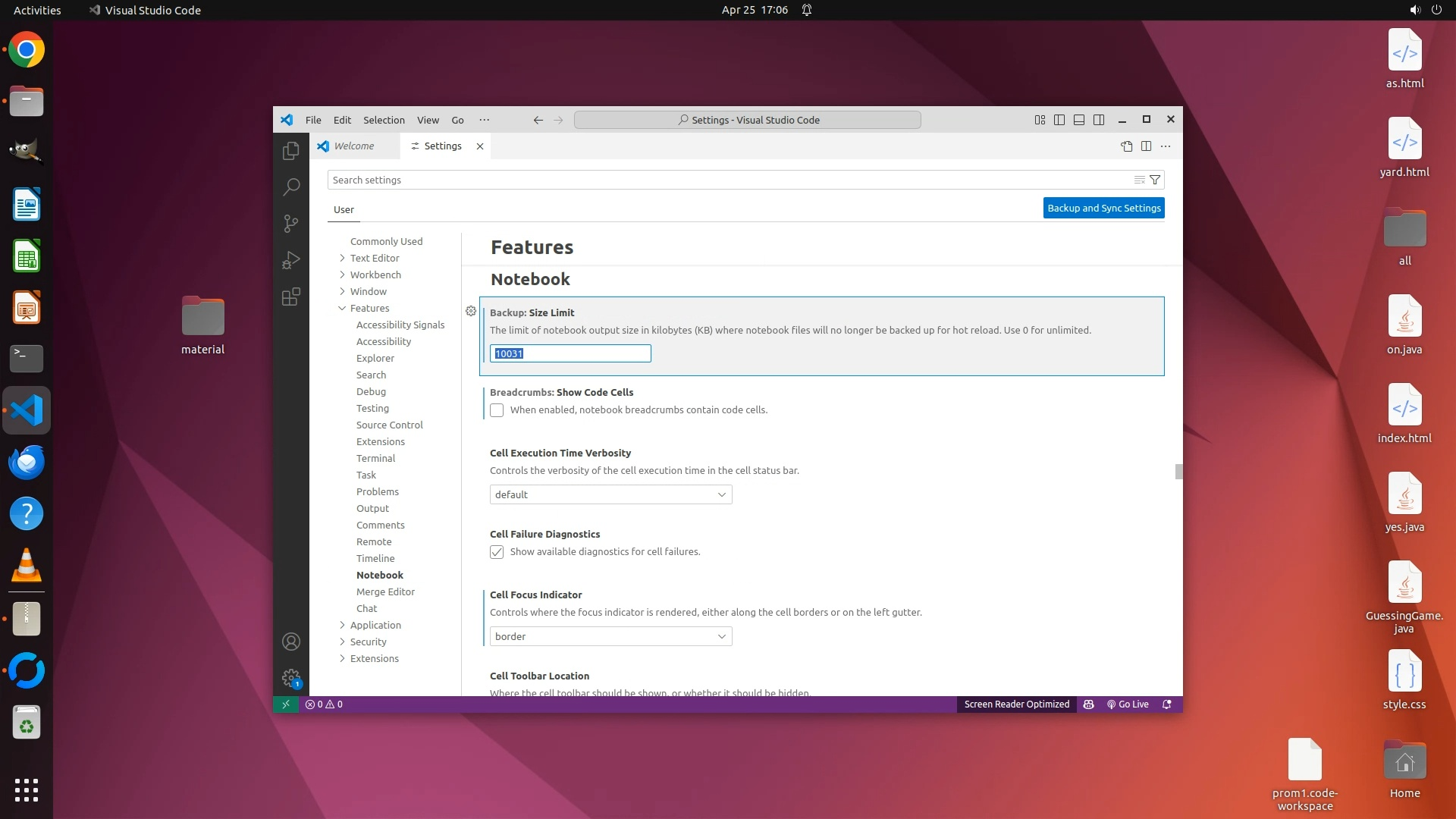
Task: Click the Go Live status bar button
Action: [1128, 704]
